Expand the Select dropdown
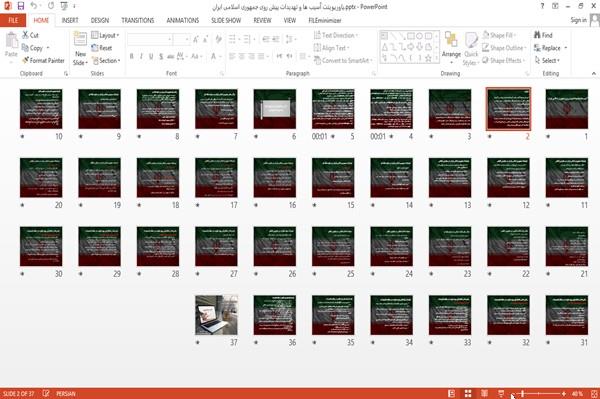The image size is (600, 399). point(547,60)
